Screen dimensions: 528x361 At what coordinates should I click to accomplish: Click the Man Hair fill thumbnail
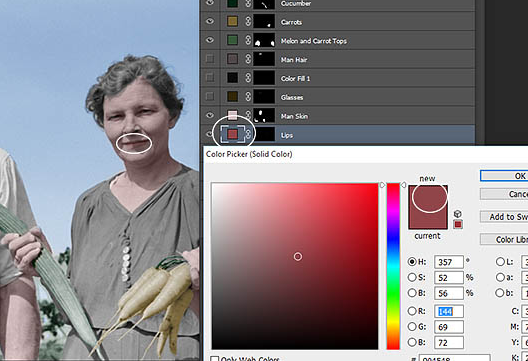coord(232,59)
